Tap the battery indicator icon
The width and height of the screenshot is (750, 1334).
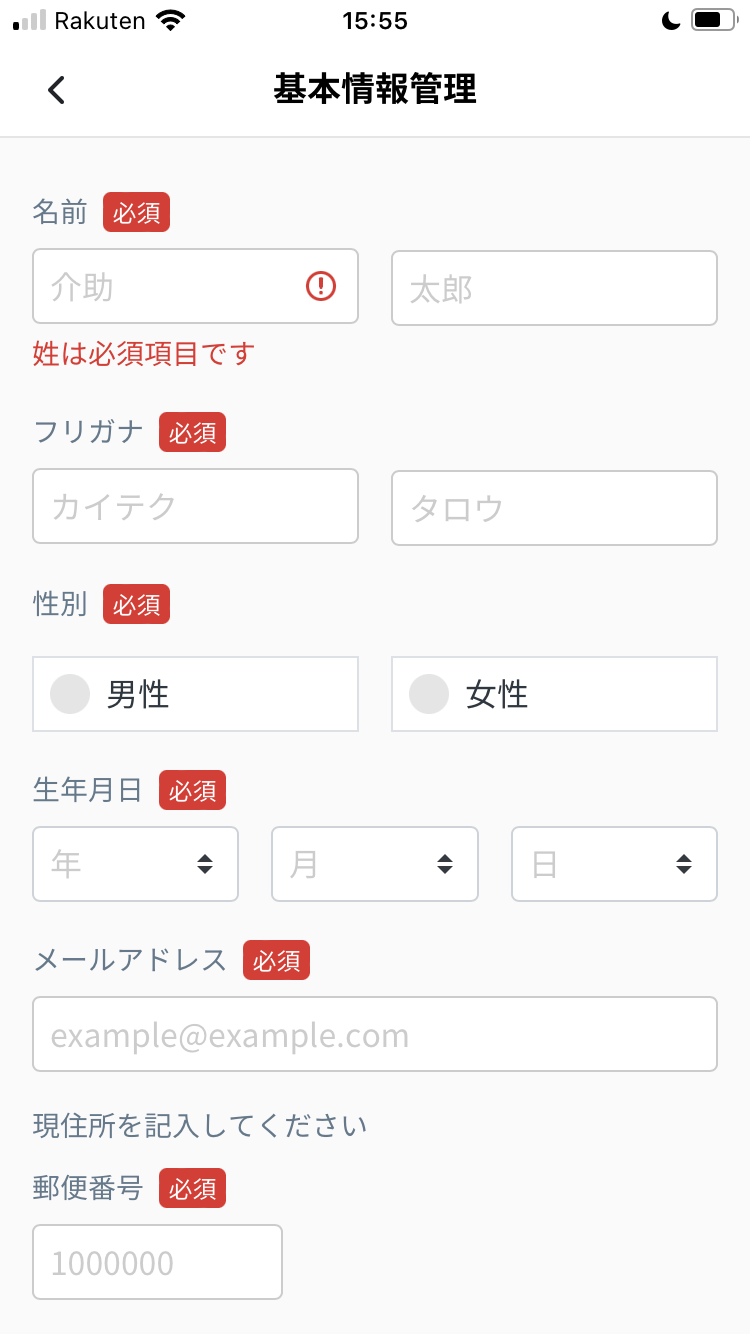tap(712, 21)
